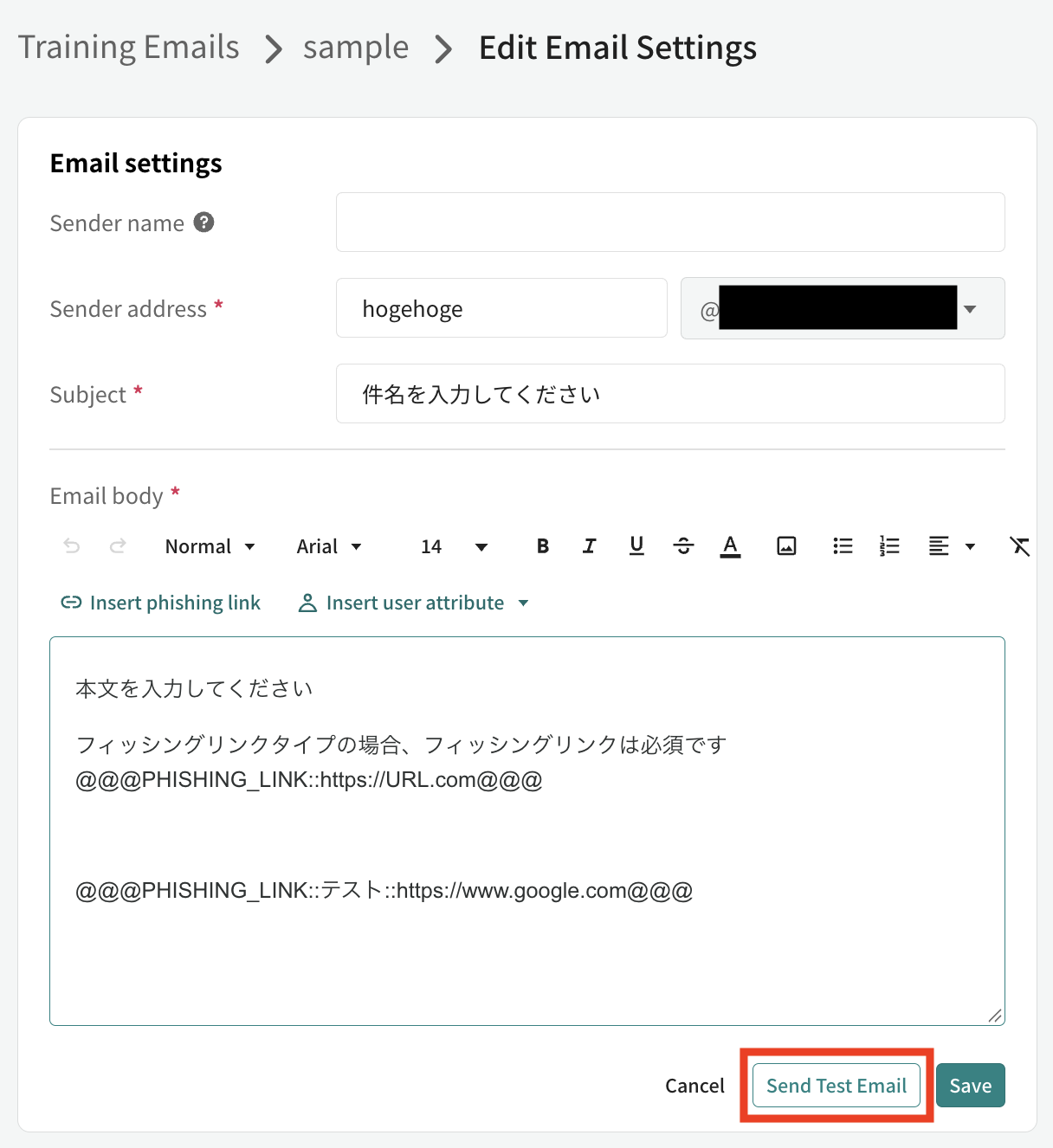Click the Sender name help icon
This screenshot has height=1148, width=1053.
point(203,223)
